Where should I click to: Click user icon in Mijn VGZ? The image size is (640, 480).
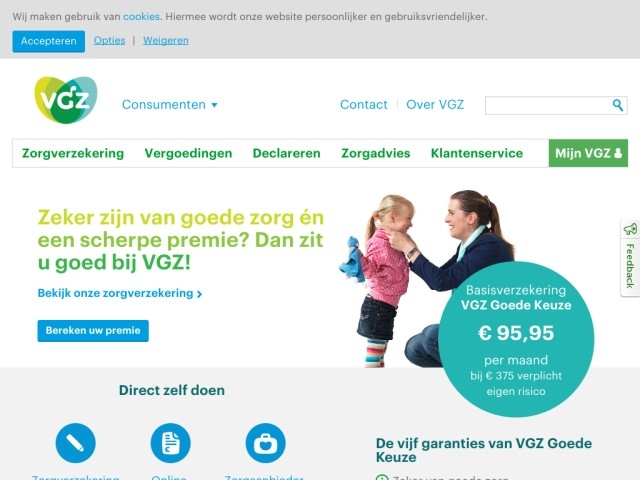click(x=618, y=153)
